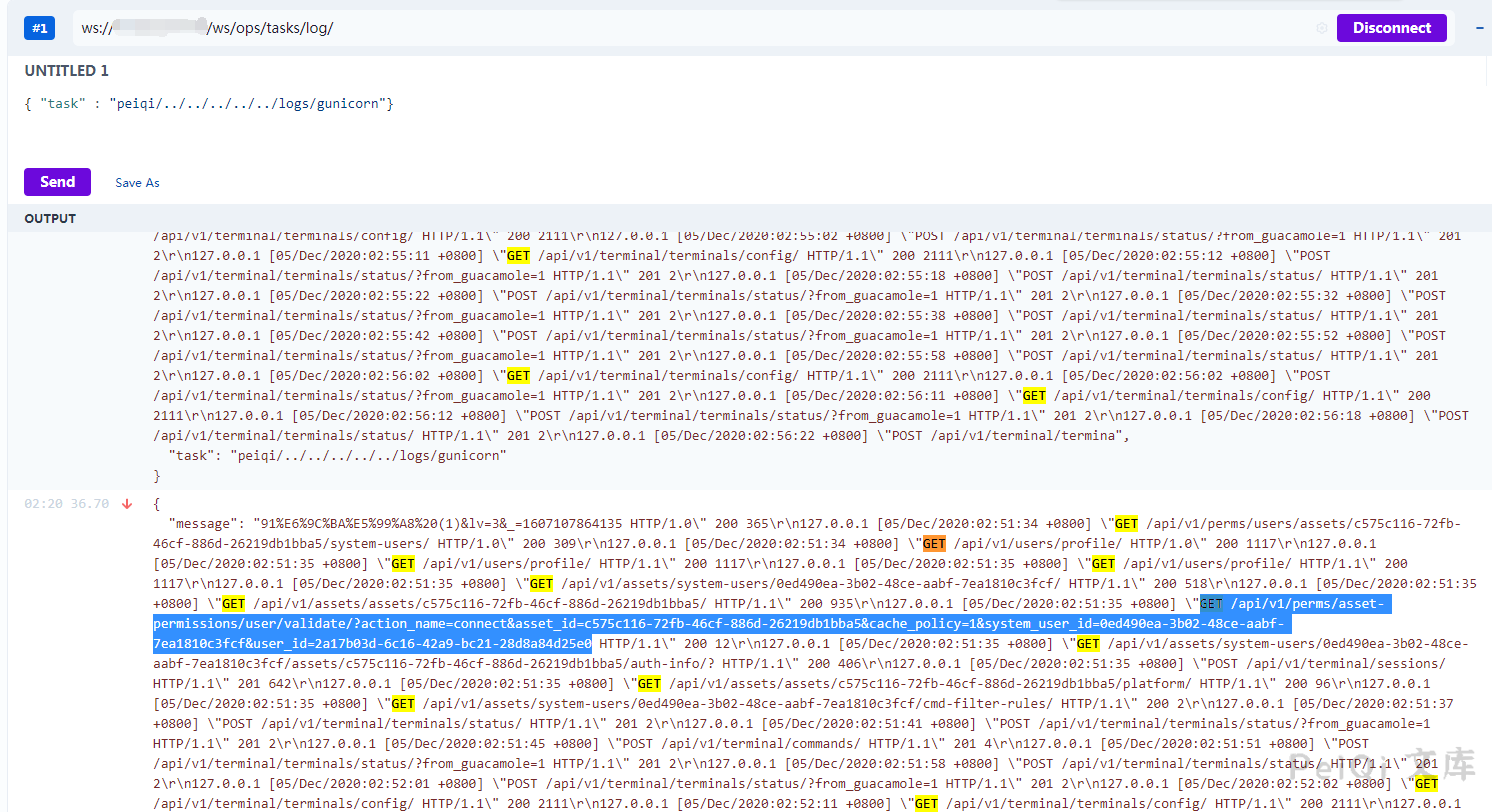Image resolution: width=1492 pixels, height=812 pixels.
Task: Click the closing brace of the first output message
Action: (157, 476)
